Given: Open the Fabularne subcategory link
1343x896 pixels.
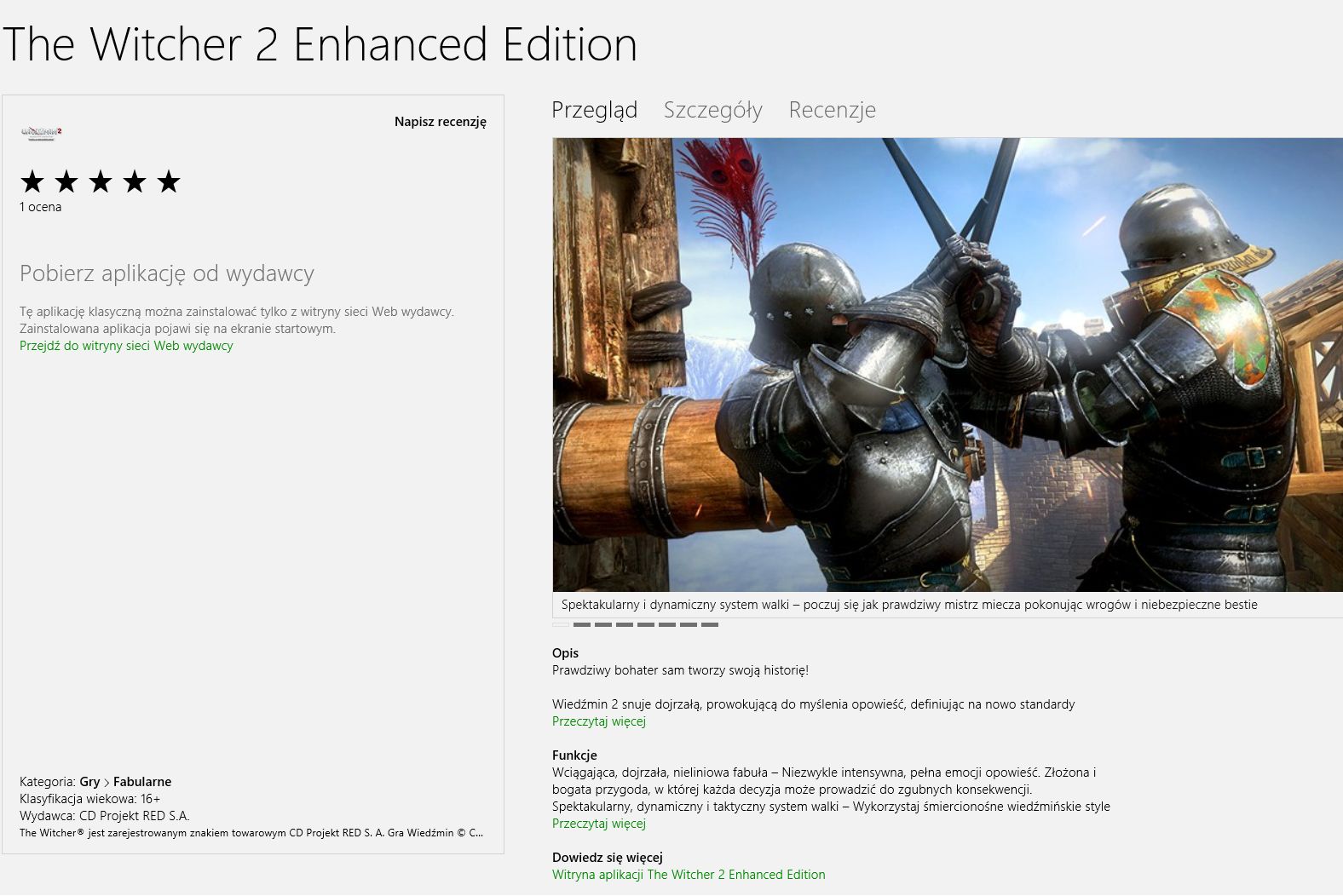Looking at the screenshot, I should (142, 782).
